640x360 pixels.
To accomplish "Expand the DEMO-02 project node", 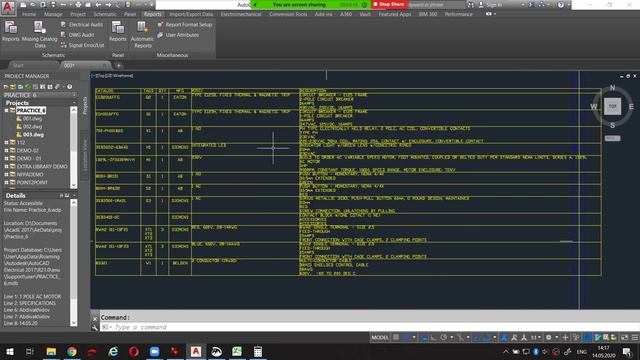I will (7, 151).
